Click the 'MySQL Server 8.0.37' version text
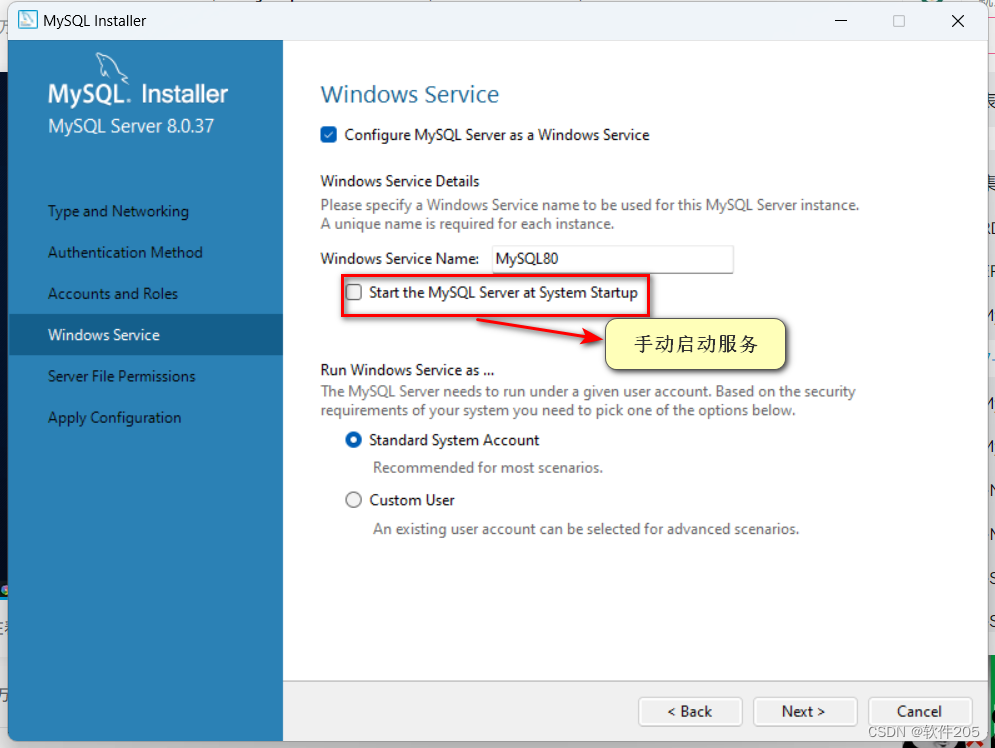 (131, 126)
